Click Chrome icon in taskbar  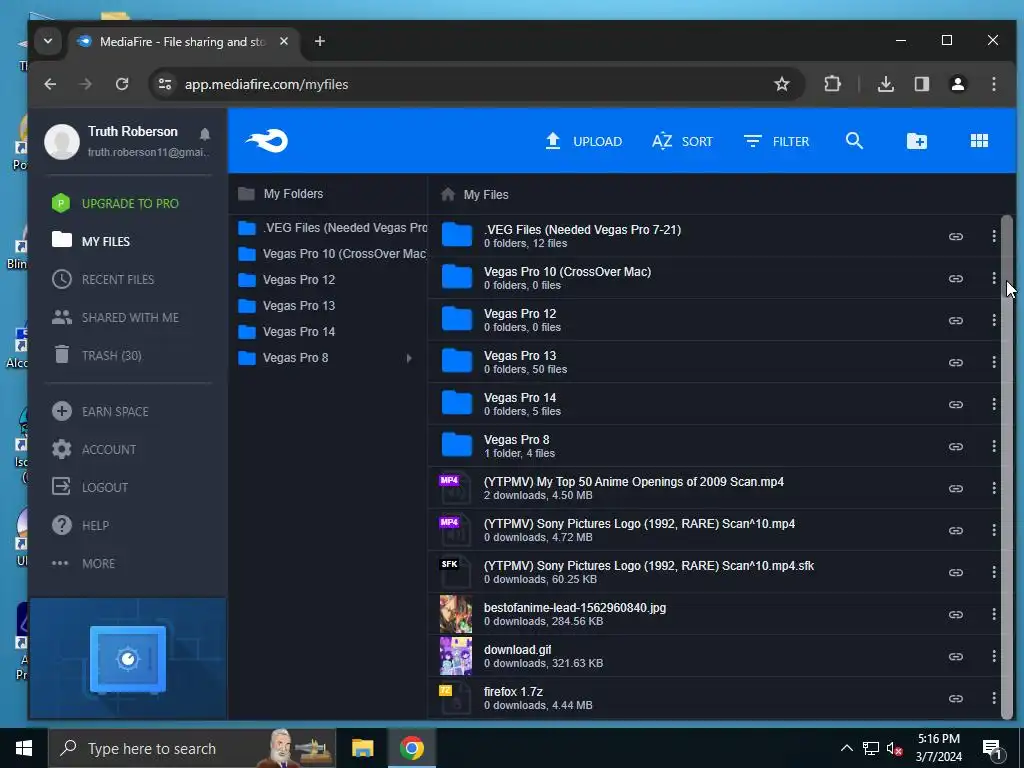(x=411, y=748)
